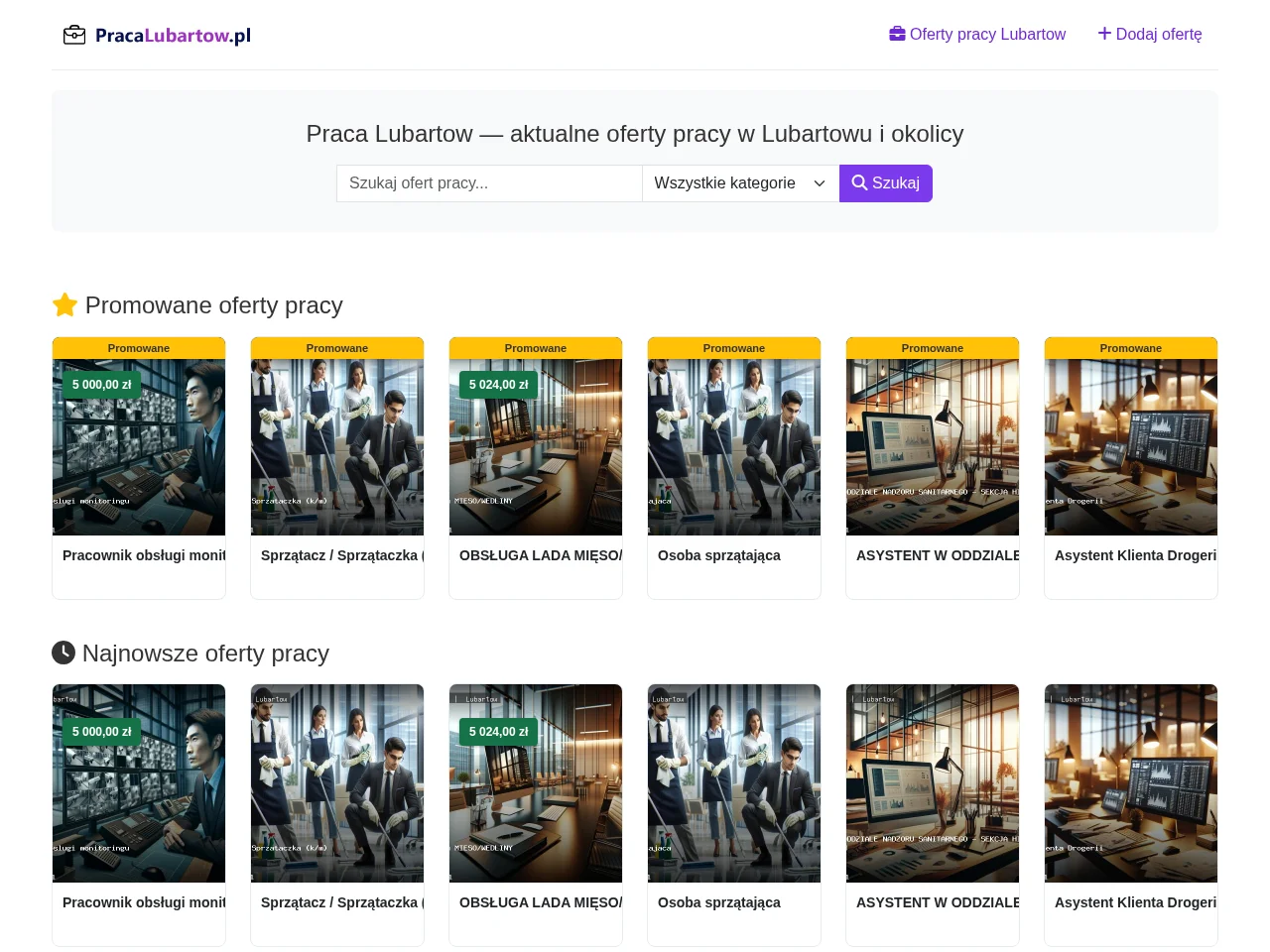Click ASYSTENT W ODDZIALE title under Najnowsze oferty
This screenshot has width=1270, height=952.
click(x=938, y=902)
